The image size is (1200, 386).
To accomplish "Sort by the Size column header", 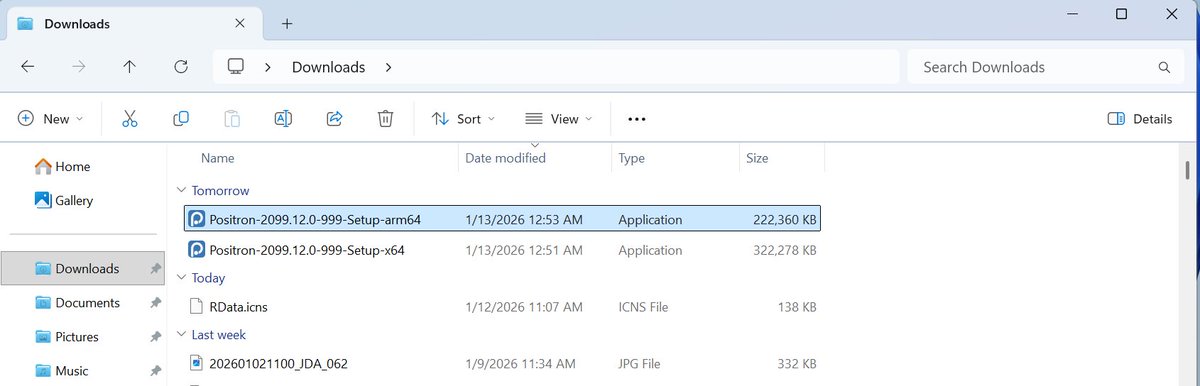I will [757, 158].
